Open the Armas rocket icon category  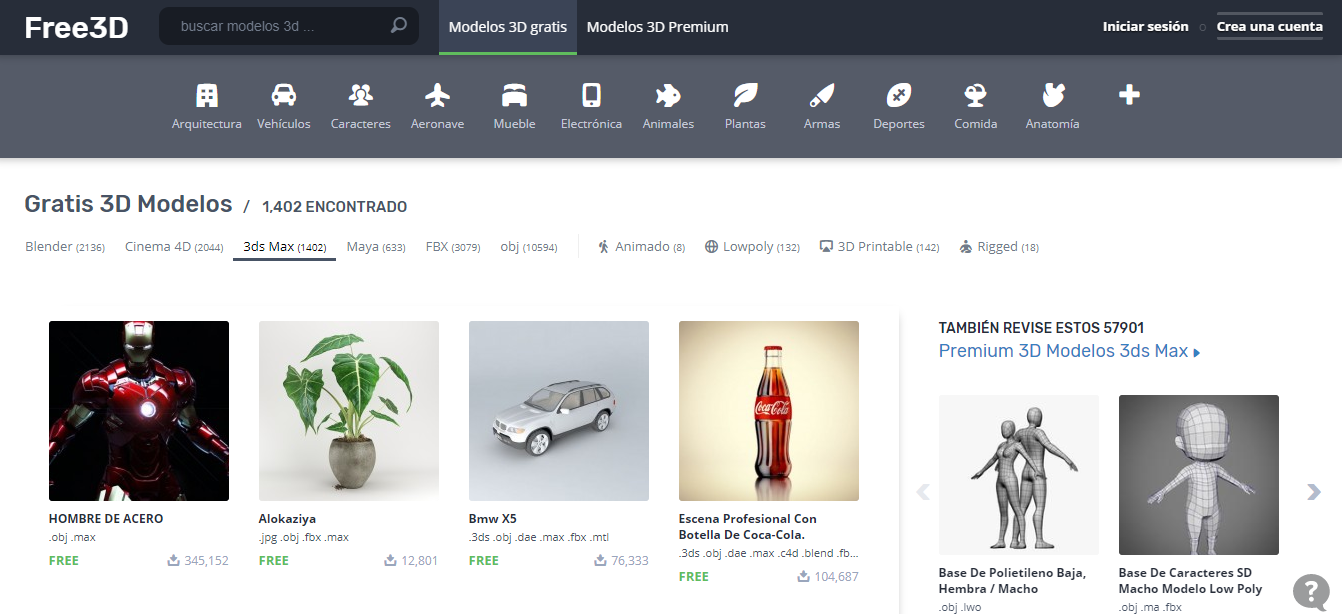822,107
